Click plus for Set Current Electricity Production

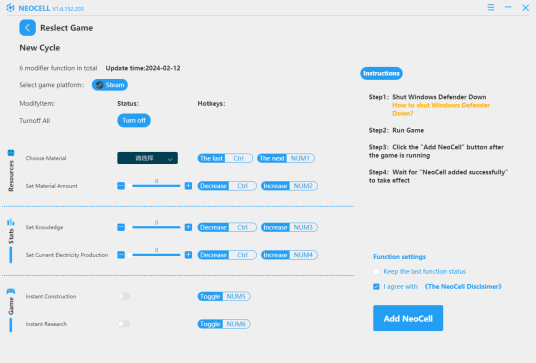(188, 255)
